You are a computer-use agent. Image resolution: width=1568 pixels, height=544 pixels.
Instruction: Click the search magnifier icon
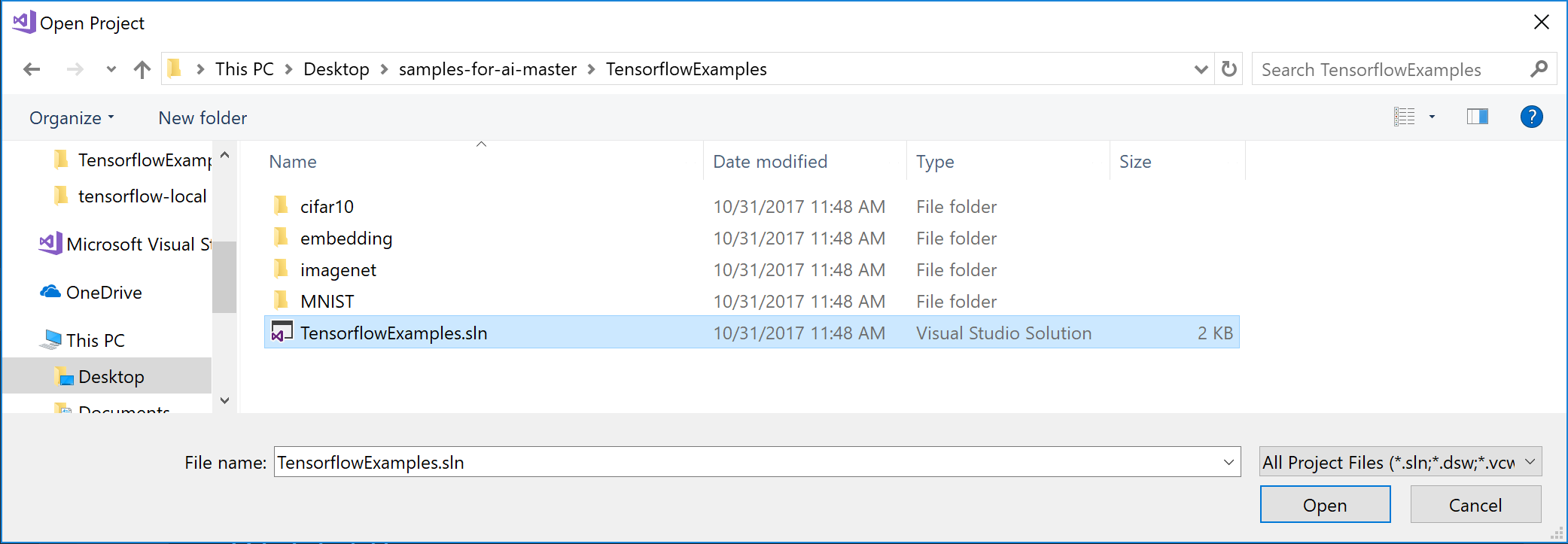[1539, 69]
